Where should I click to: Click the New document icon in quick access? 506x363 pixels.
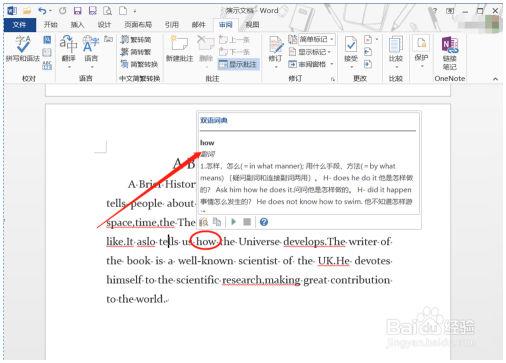[x=123, y=11]
